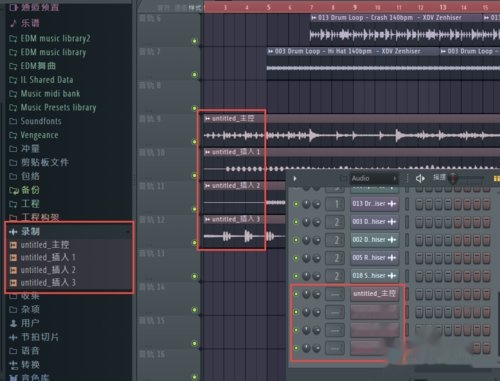The image size is (500, 381).
Task: Click the Vengeance folder icon in browser
Action: click(x=13, y=135)
